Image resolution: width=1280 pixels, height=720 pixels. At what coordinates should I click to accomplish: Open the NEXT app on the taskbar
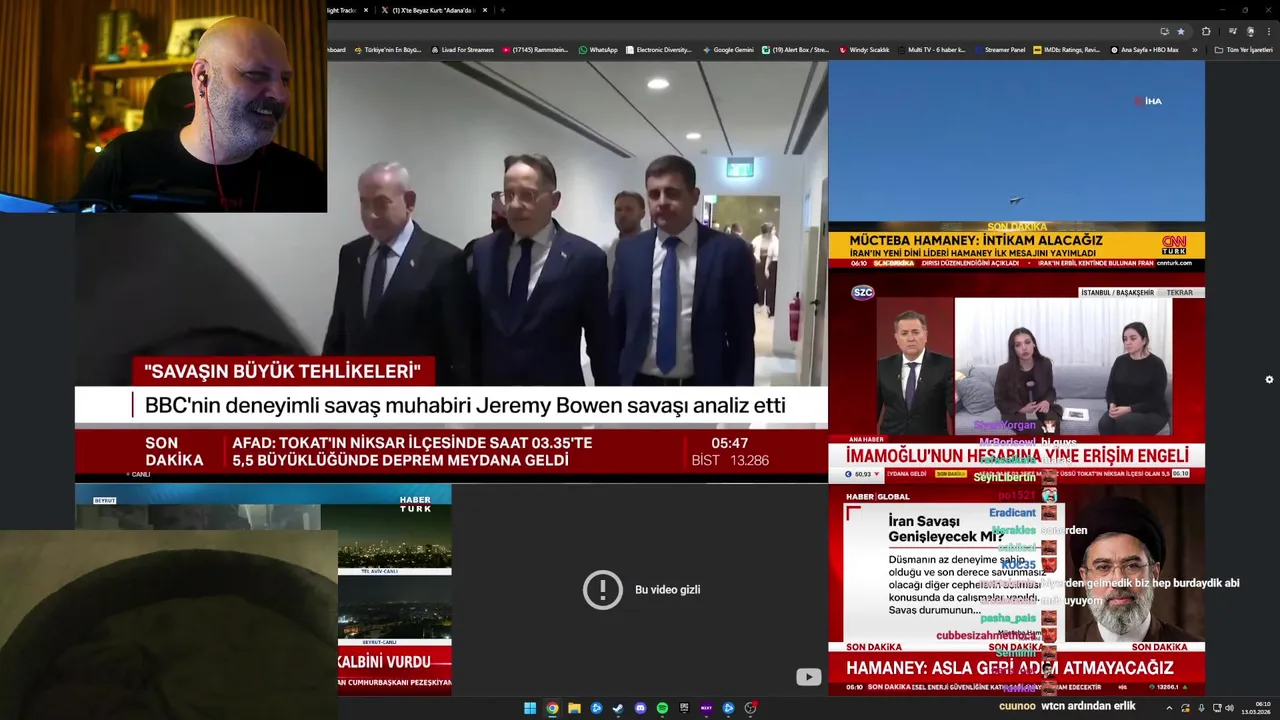(x=706, y=708)
